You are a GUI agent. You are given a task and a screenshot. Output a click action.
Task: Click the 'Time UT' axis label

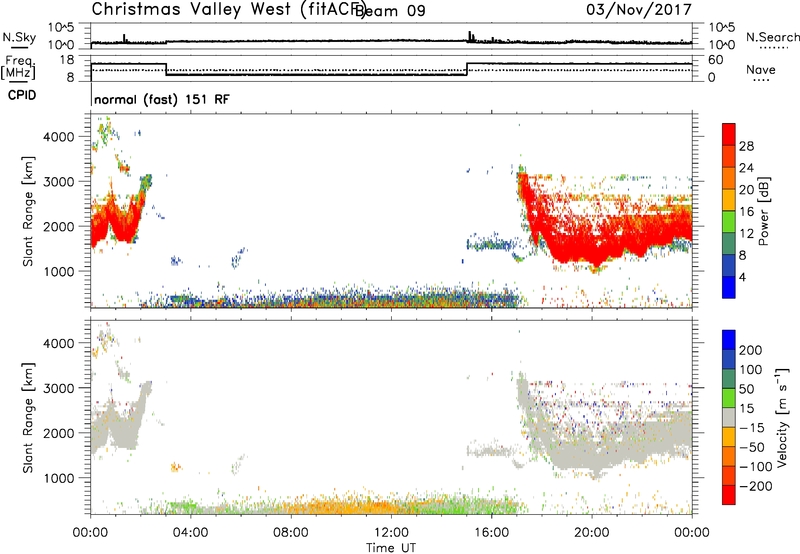pyautogui.click(x=391, y=548)
